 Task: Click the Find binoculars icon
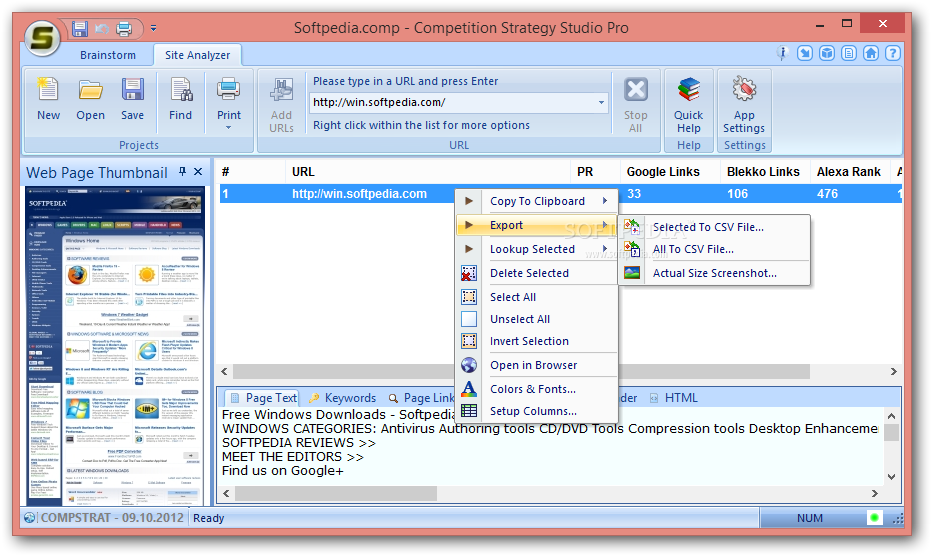tap(181, 90)
